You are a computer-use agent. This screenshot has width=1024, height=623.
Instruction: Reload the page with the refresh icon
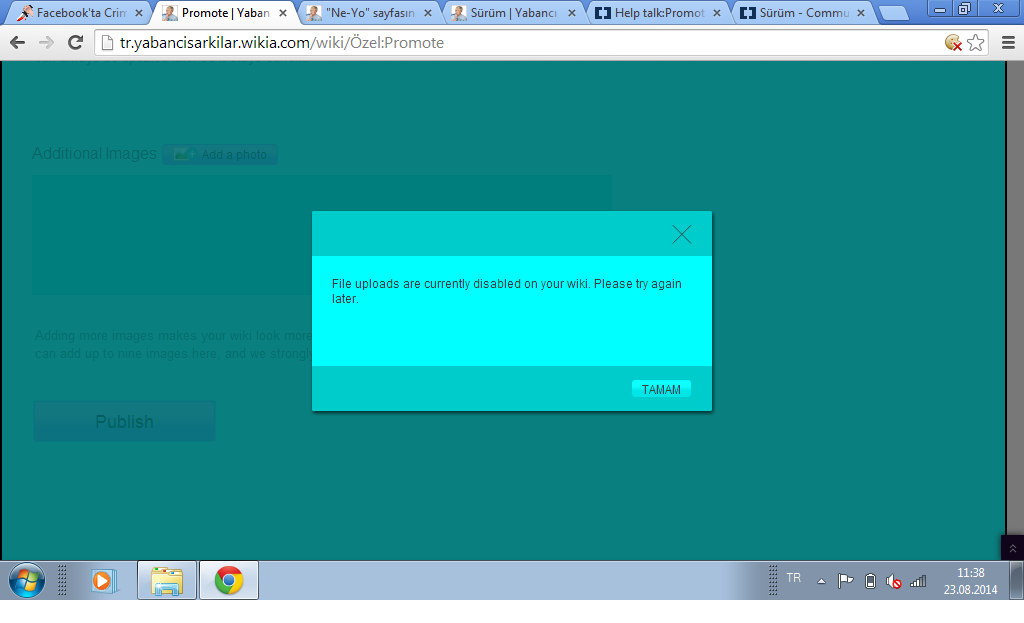tap(76, 42)
